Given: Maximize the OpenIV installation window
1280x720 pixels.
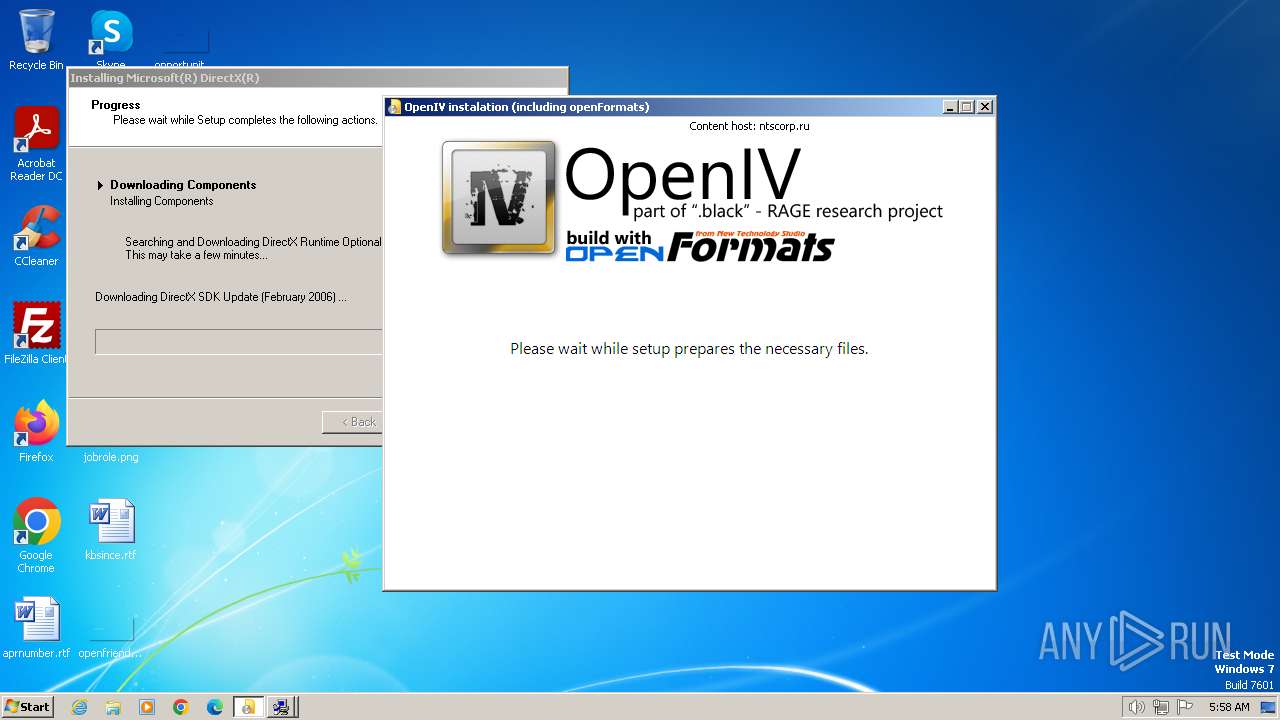Looking at the screenshot, I should (967, 107).
